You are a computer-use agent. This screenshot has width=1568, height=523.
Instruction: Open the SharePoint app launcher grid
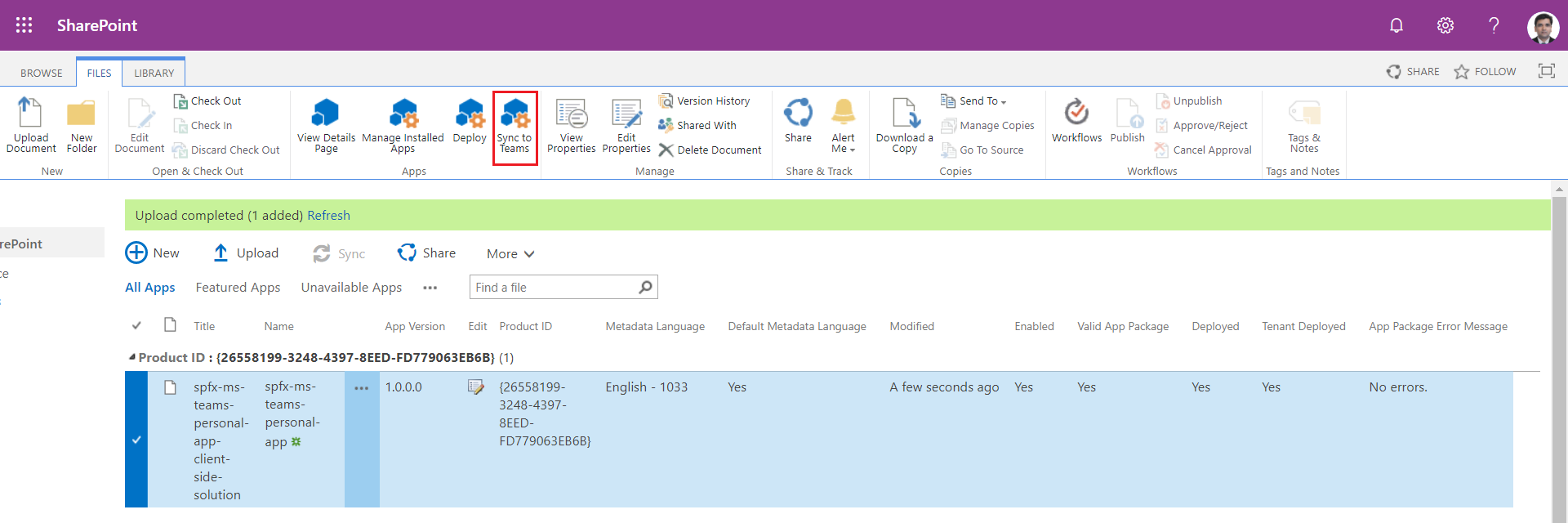[x=24, y=25]
